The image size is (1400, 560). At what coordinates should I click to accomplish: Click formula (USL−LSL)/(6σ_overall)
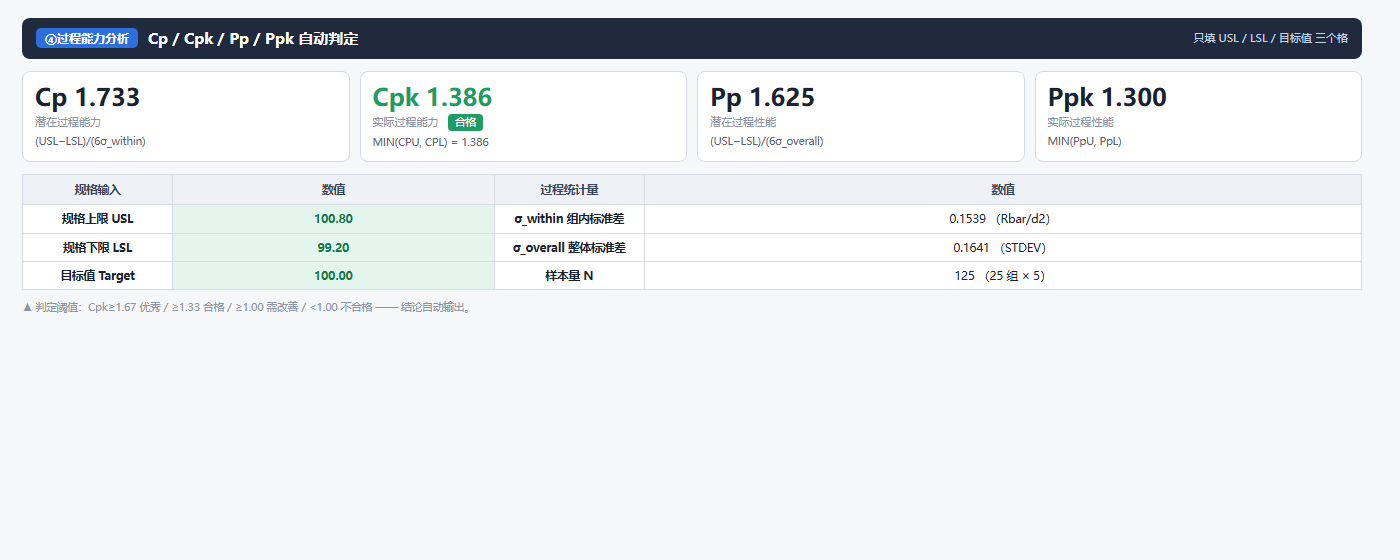[767, 141]
